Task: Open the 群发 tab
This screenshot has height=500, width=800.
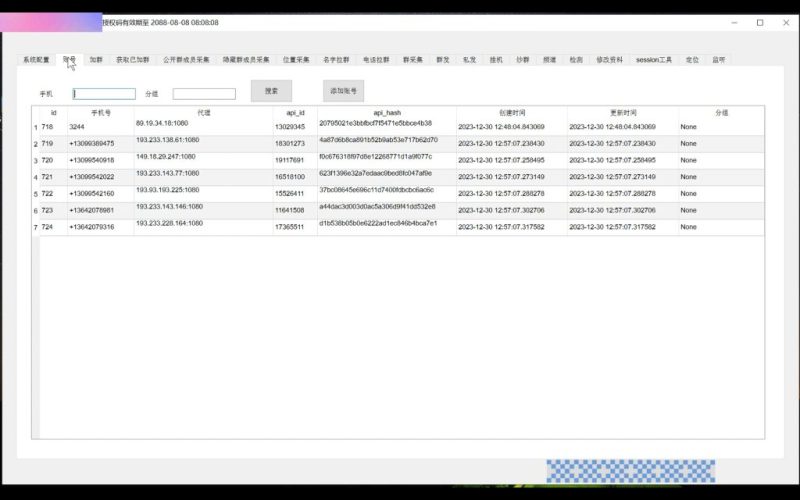Action: 443,60
